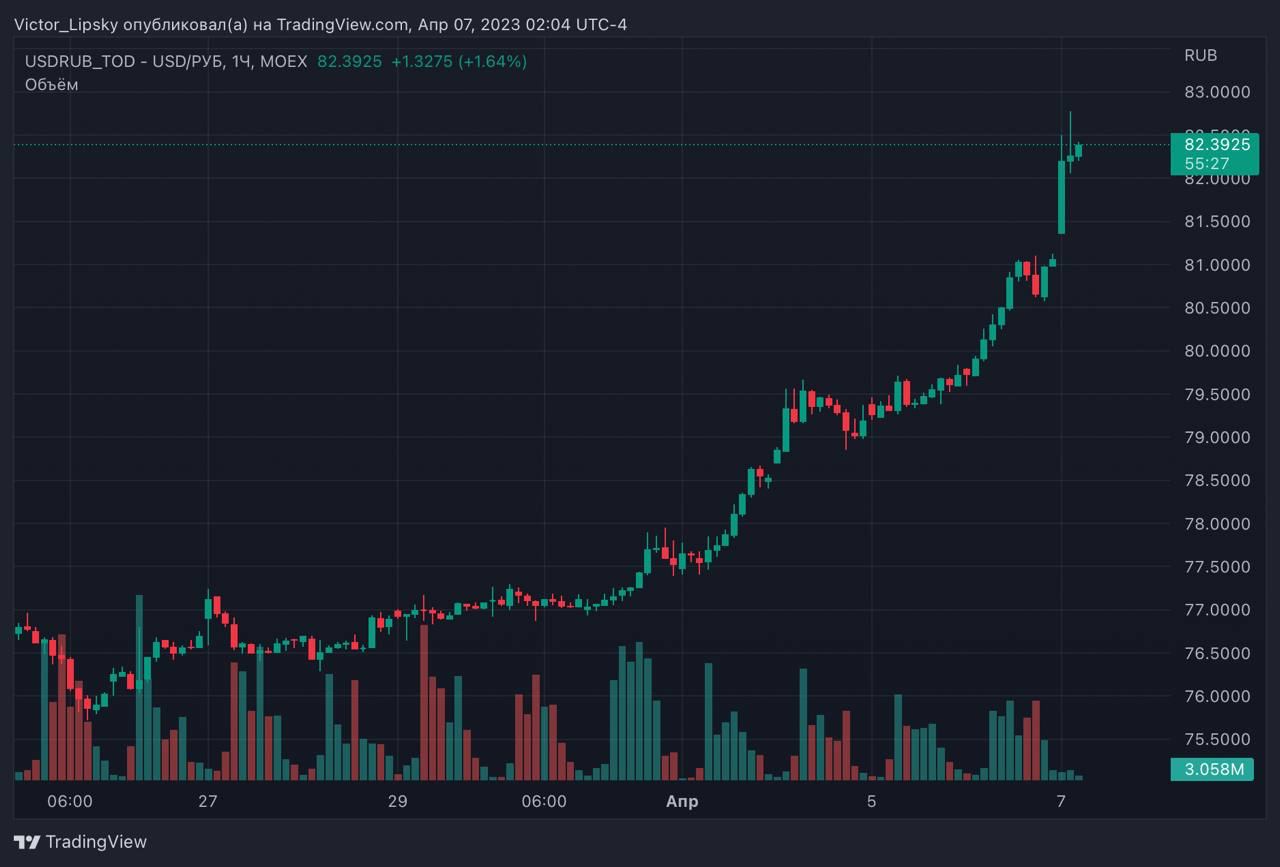This screenshot has height=867, width=1280.
Task: Click the 29 date label on time axis
Action: click(397, 802)
